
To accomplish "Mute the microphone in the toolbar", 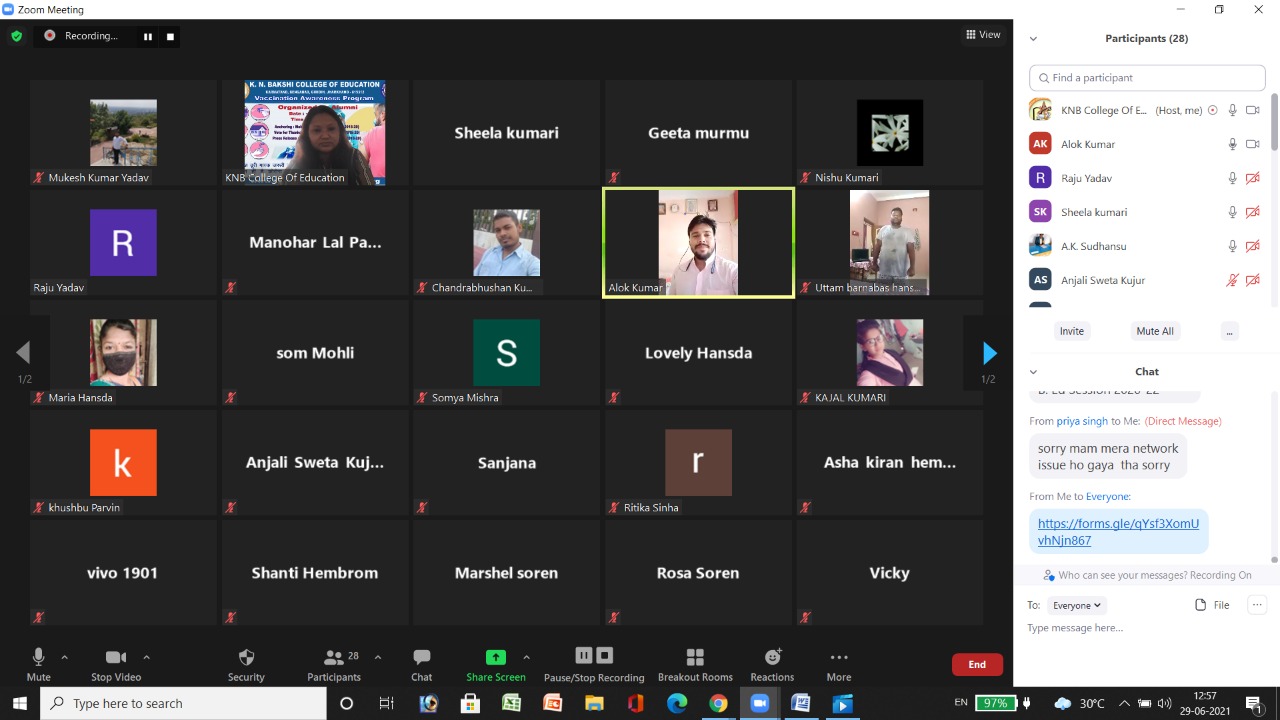I will click(38, 664).
